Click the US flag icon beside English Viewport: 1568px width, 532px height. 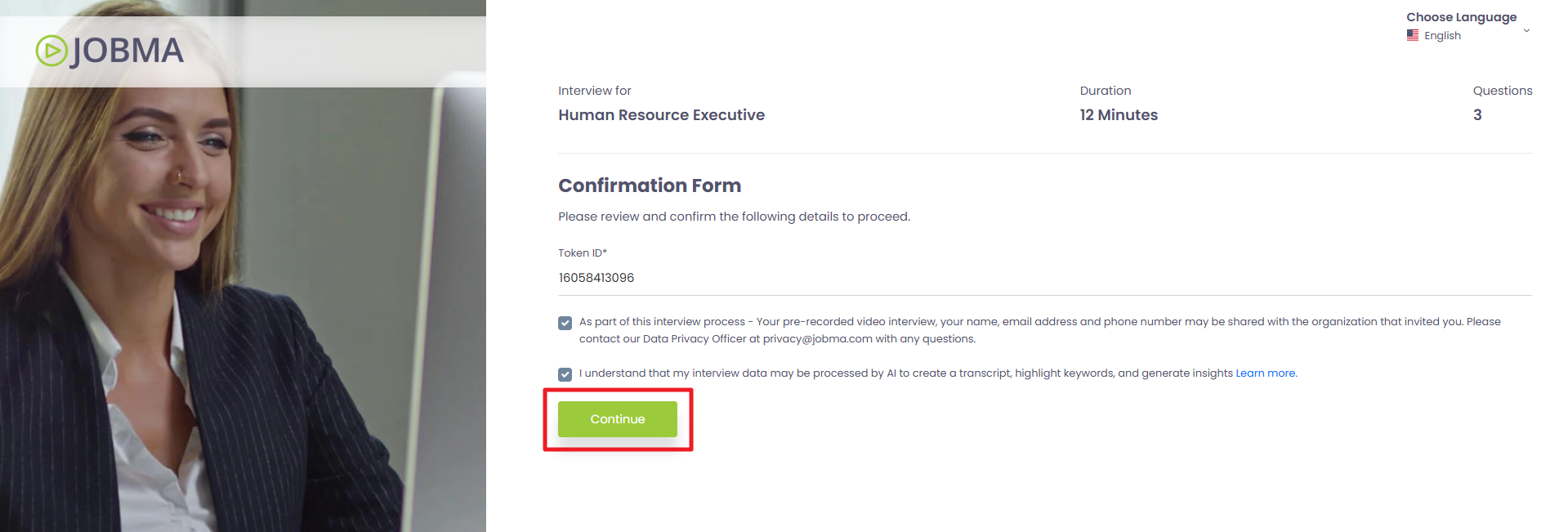[x=1412, y=35]
